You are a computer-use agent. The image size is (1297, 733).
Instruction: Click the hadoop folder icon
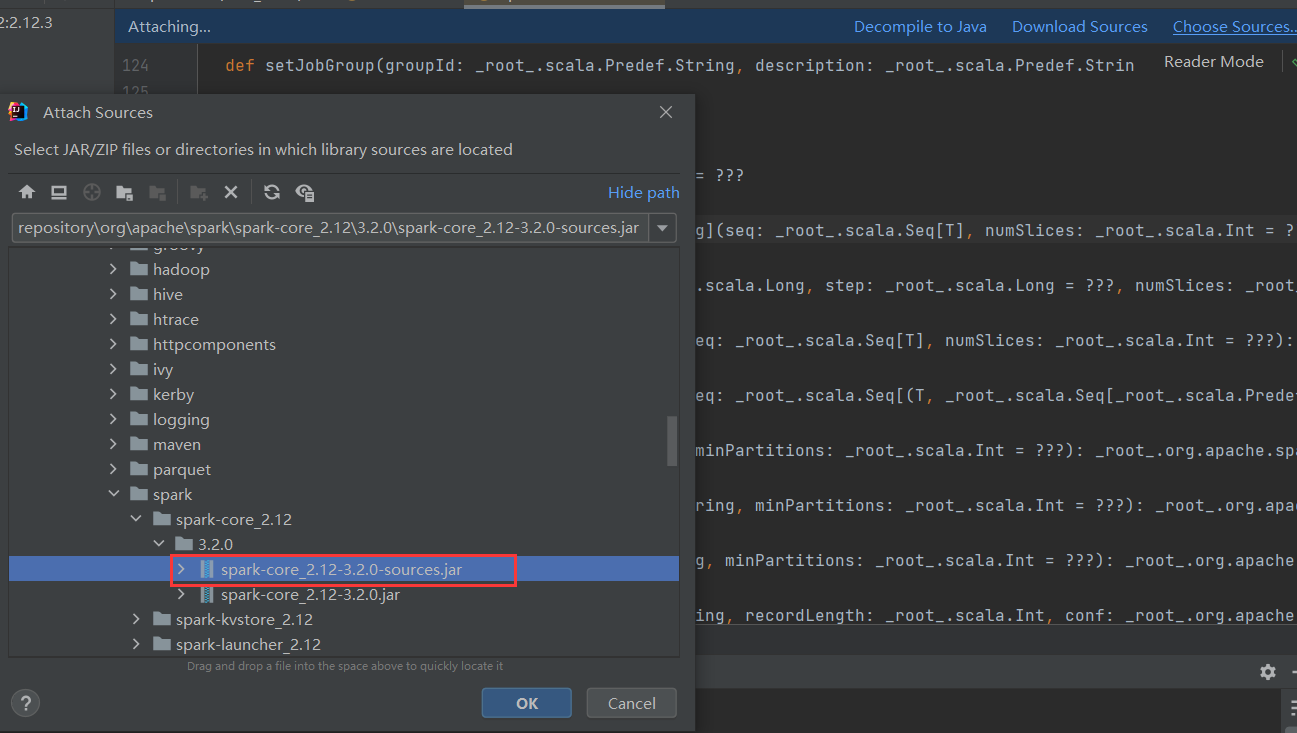click(139, 269)
